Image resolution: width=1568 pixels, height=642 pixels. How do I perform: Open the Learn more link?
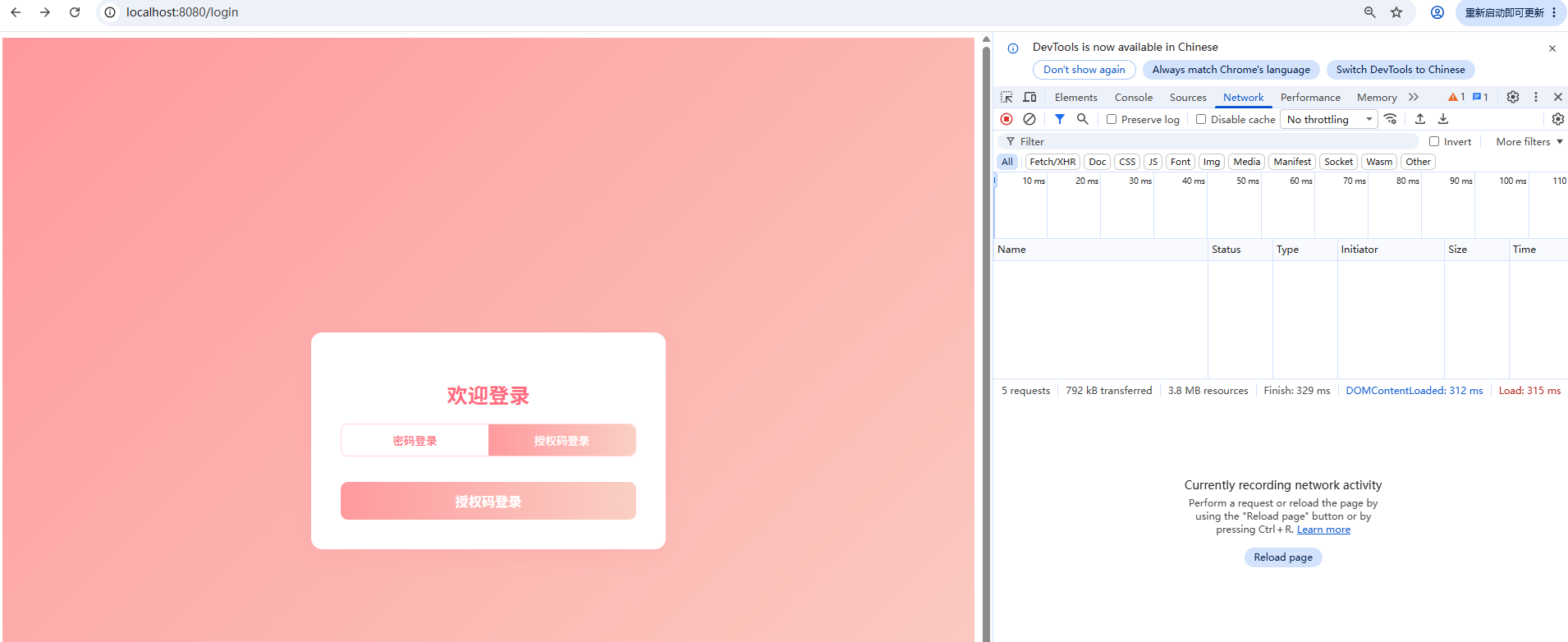1323,530
